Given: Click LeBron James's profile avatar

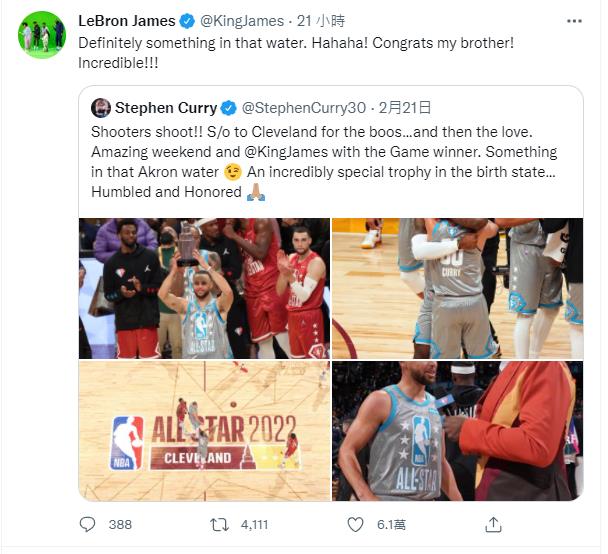Looking at the screenshot, I should [41, 35].
